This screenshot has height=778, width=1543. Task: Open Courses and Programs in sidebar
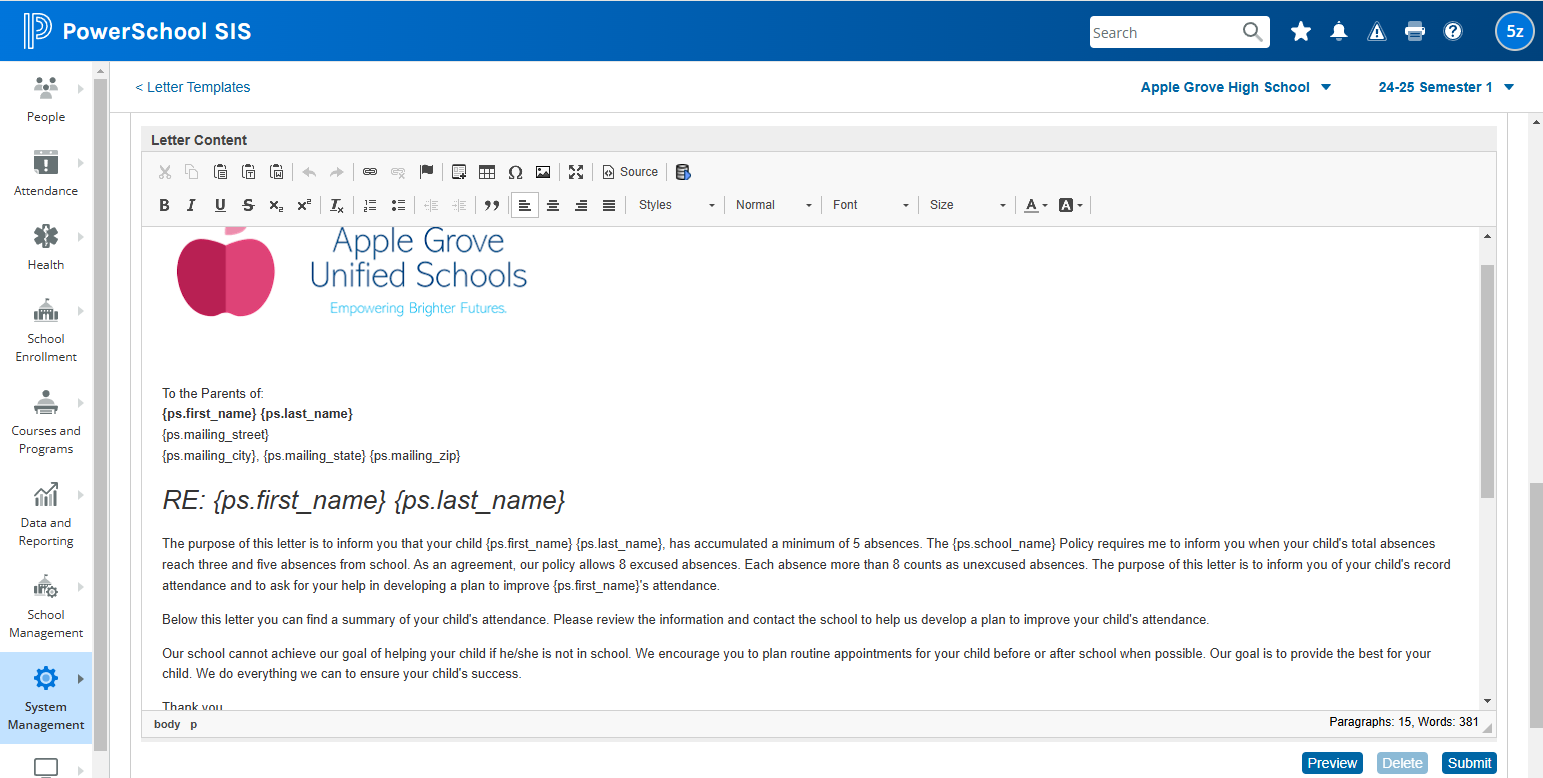46,421
